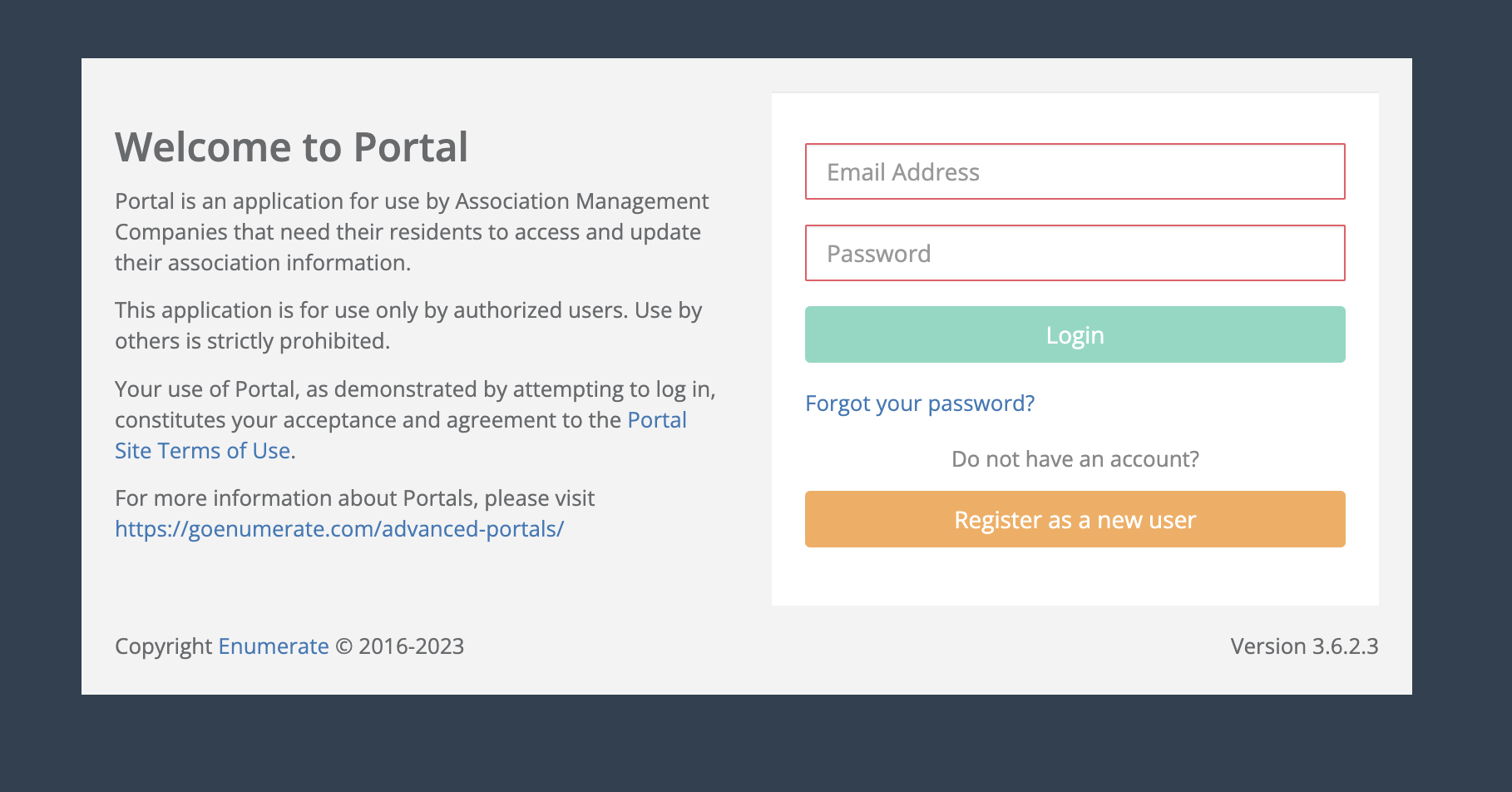
Task: Click the word "Copyright" in the footer
Action: (x=164, y=646)
